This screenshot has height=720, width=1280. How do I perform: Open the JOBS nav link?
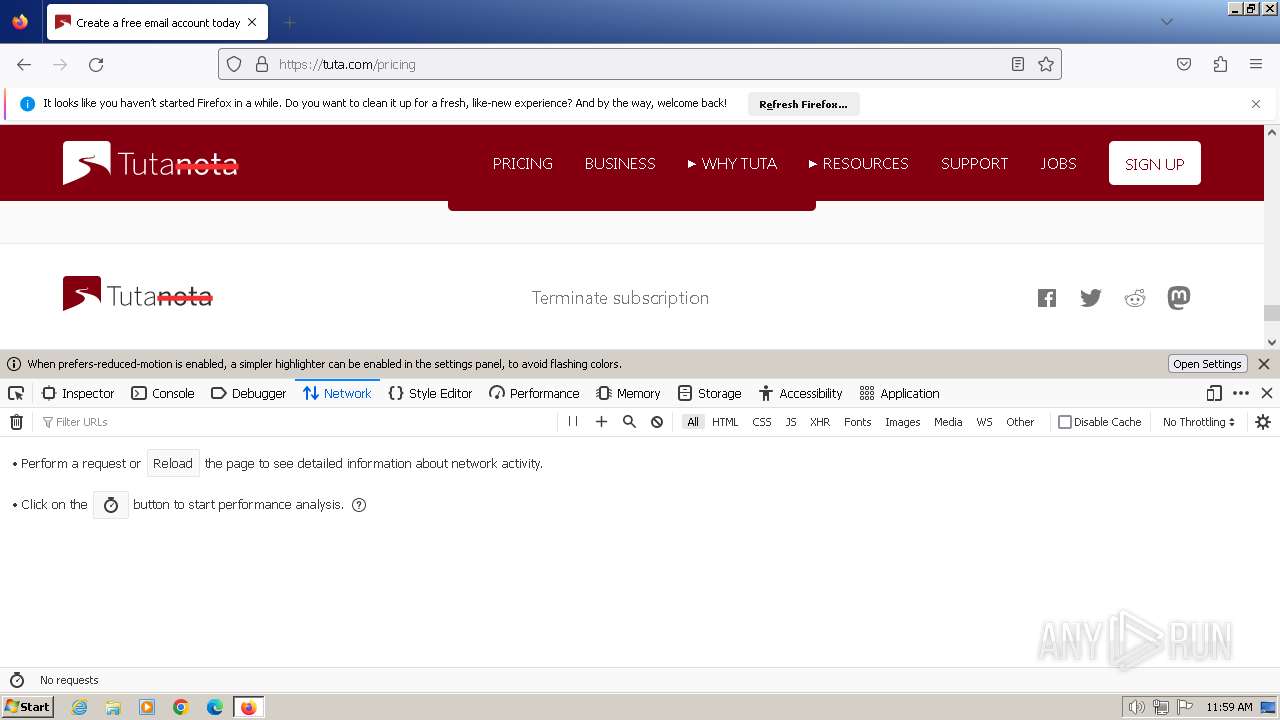[1059, 163]
